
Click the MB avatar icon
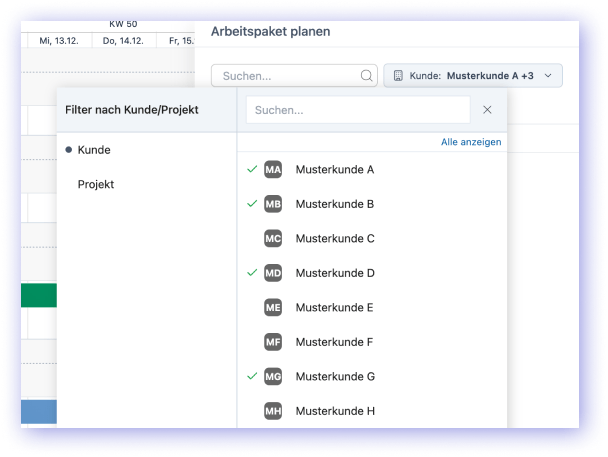point(273,204)
